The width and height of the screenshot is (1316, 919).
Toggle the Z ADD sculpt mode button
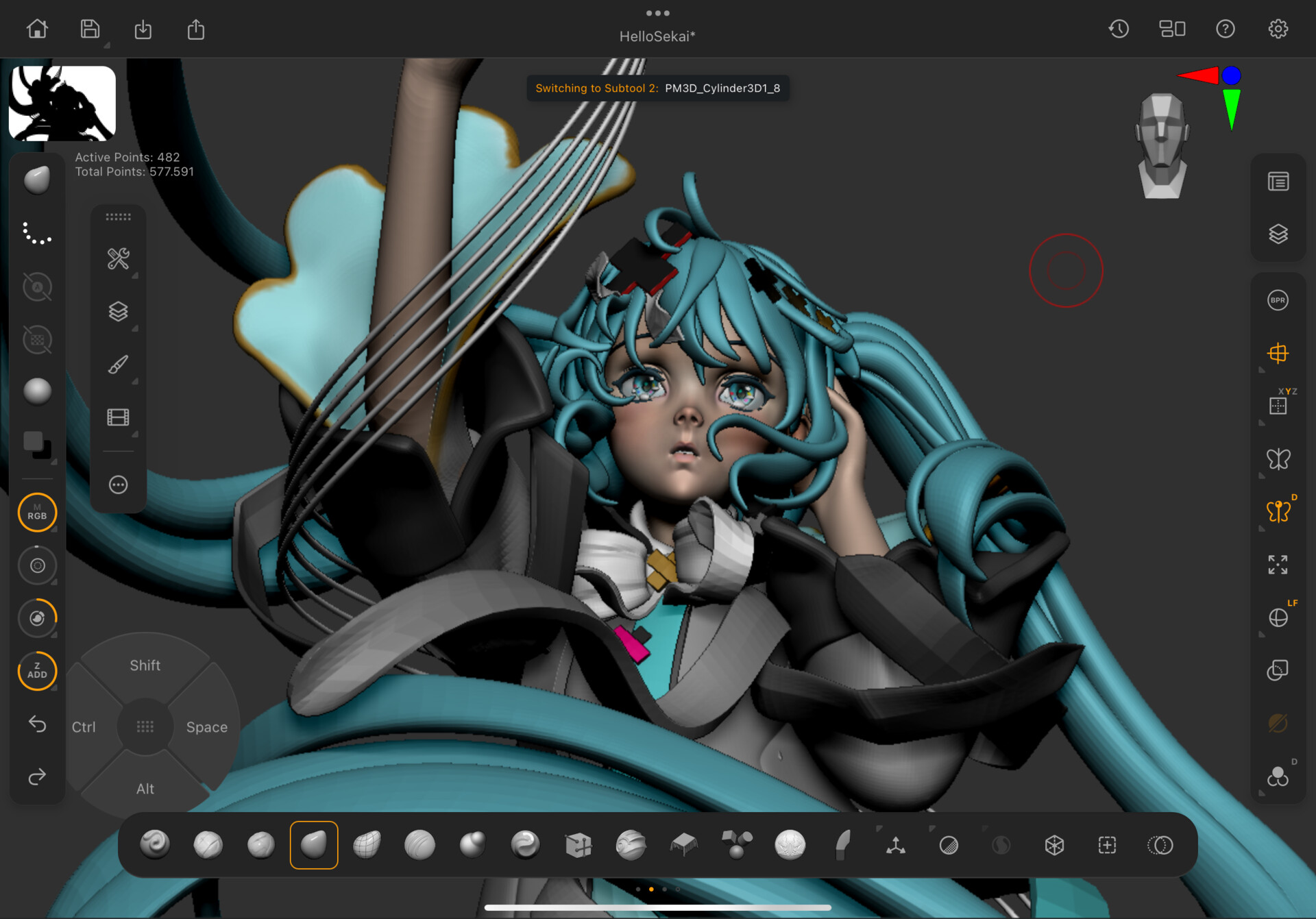(37, 670)
